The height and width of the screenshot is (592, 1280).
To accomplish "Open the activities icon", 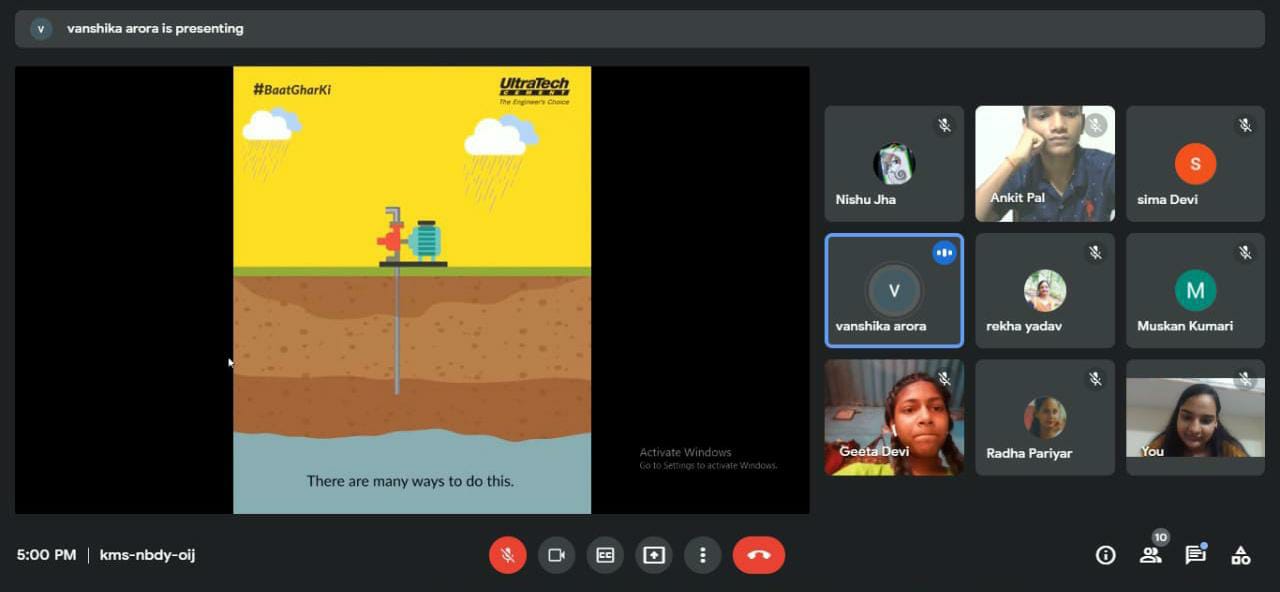I will pos(1240,555).
